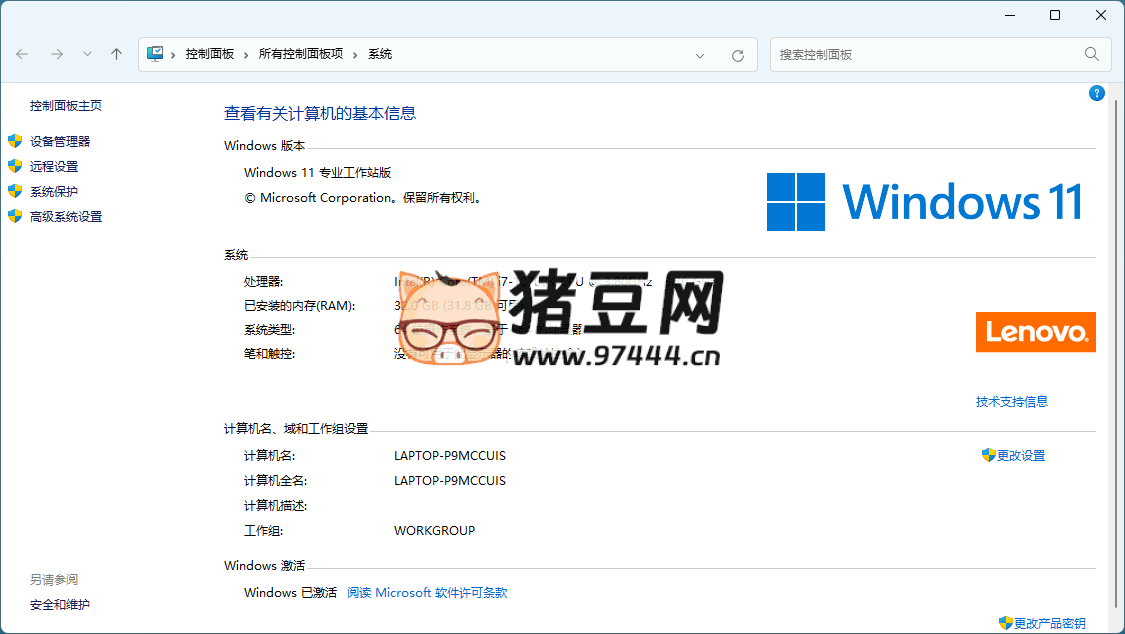
Task: Click the computer icon in the breadcrumb bar
Action: pyautogui.click(x=155, y=54)
